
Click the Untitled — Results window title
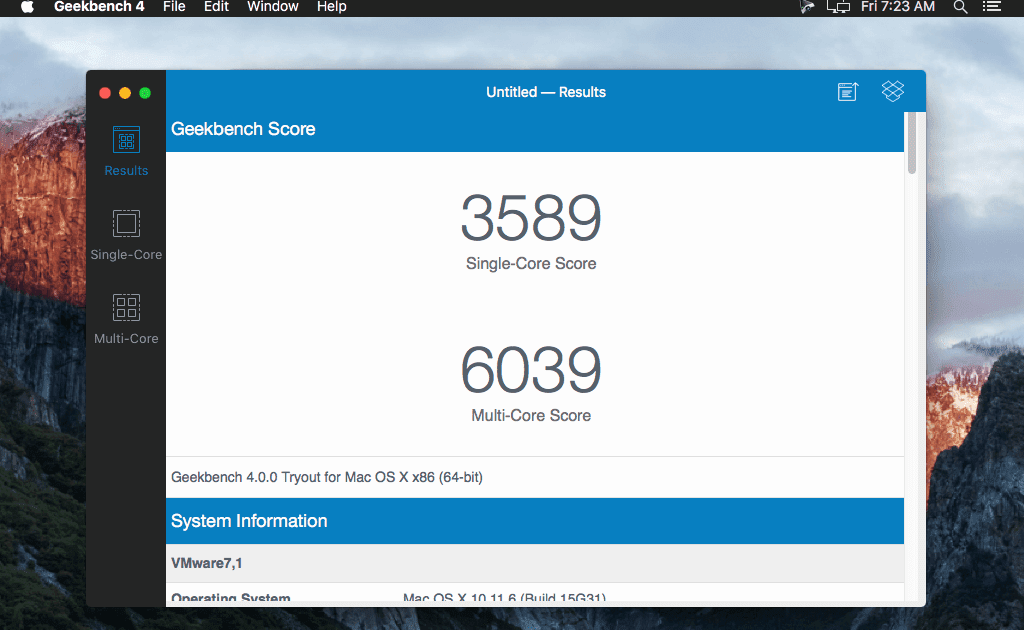(546, 92)
